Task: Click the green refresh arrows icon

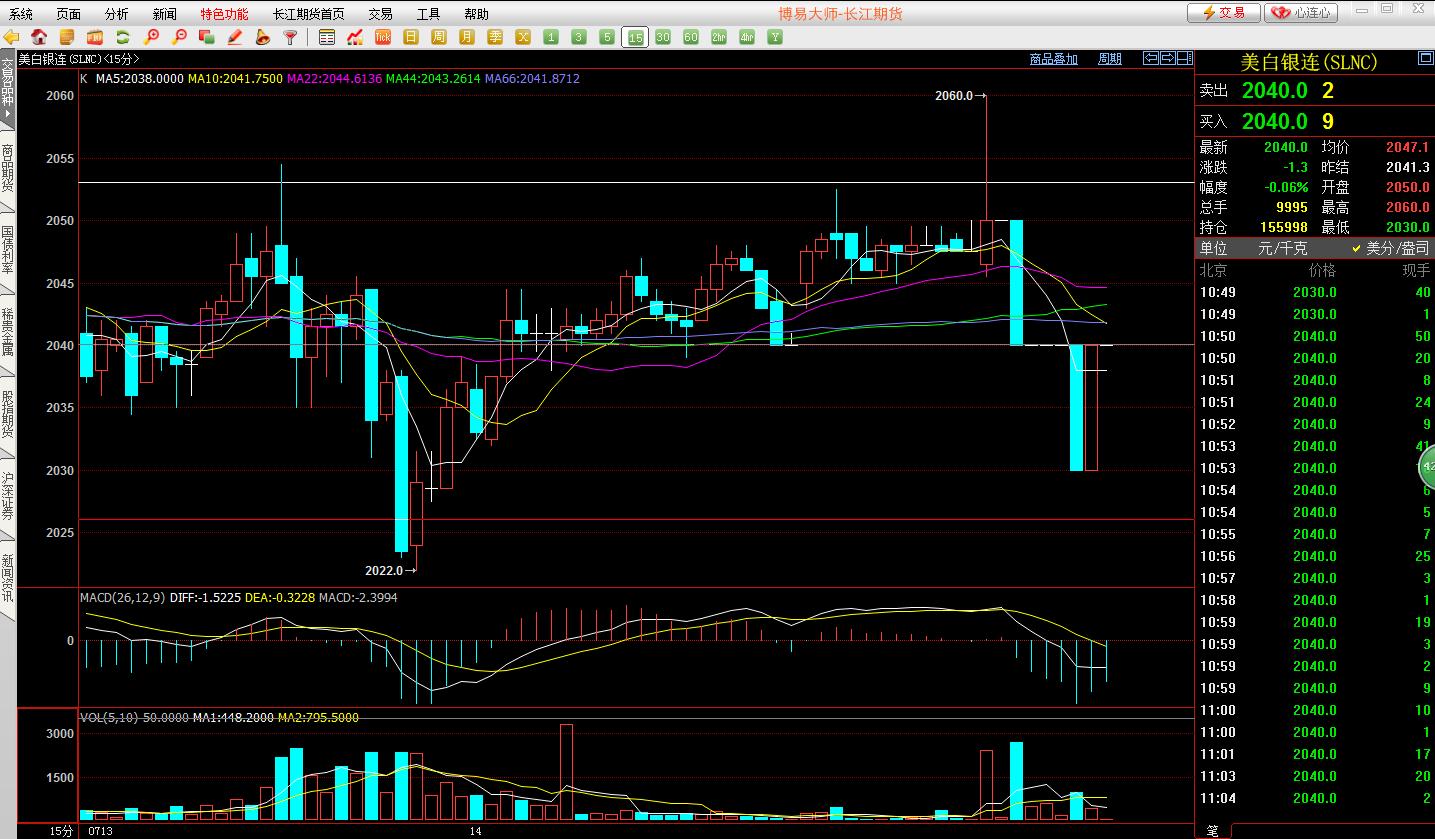Action: tap(123, 37)
